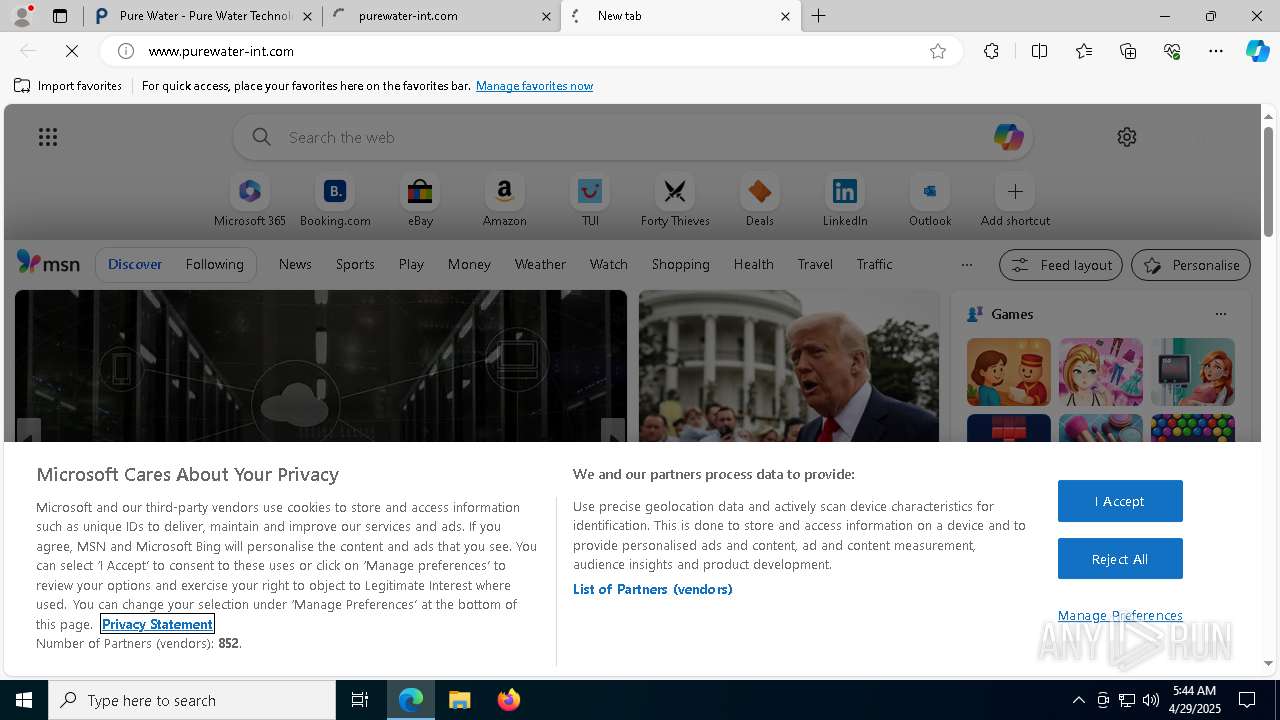Open the Favorites hub icon
Screen dimensions: 1280x720
point(1084,51)
